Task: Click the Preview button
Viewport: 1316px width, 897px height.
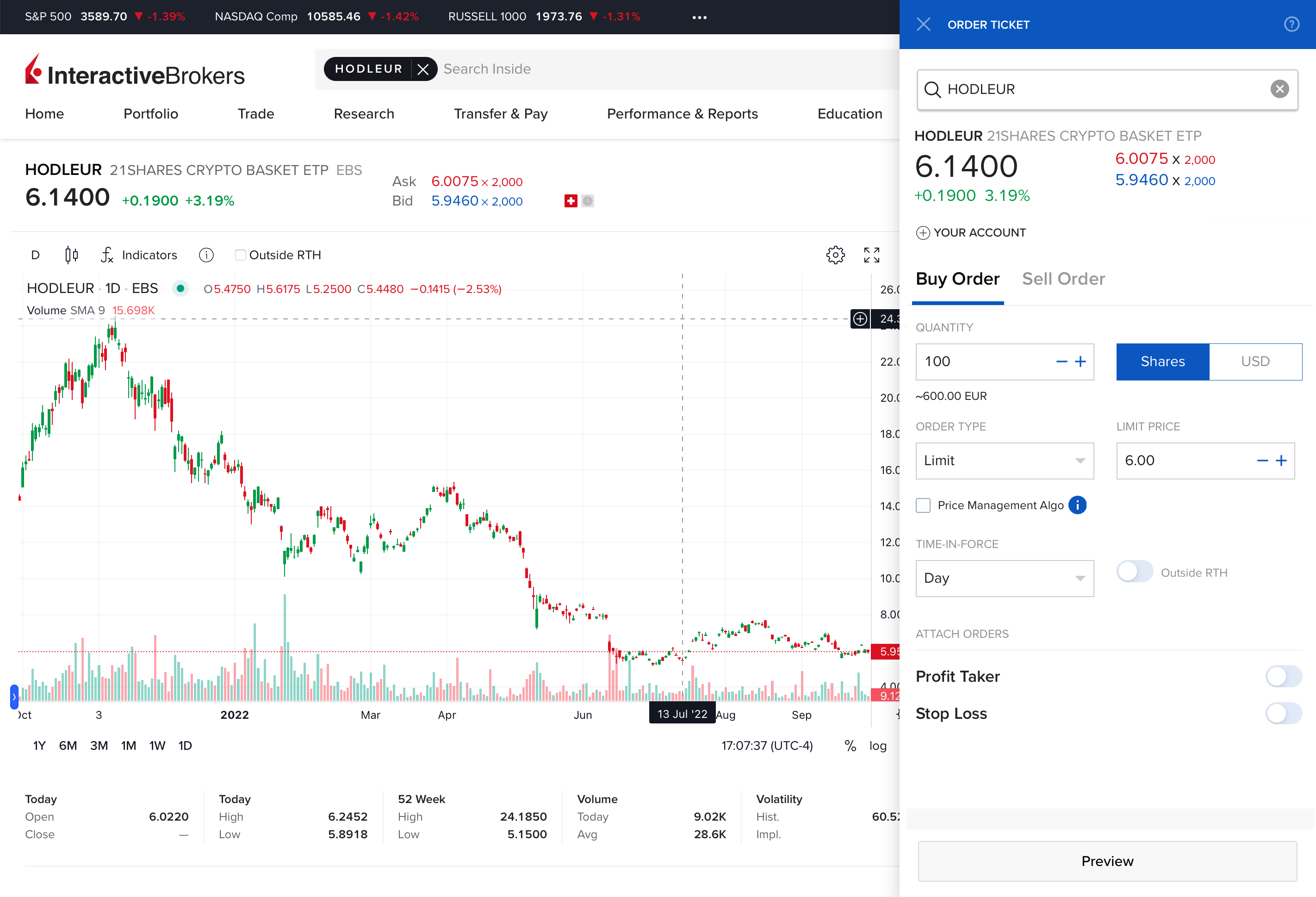Action: [x=1107, y=861]
